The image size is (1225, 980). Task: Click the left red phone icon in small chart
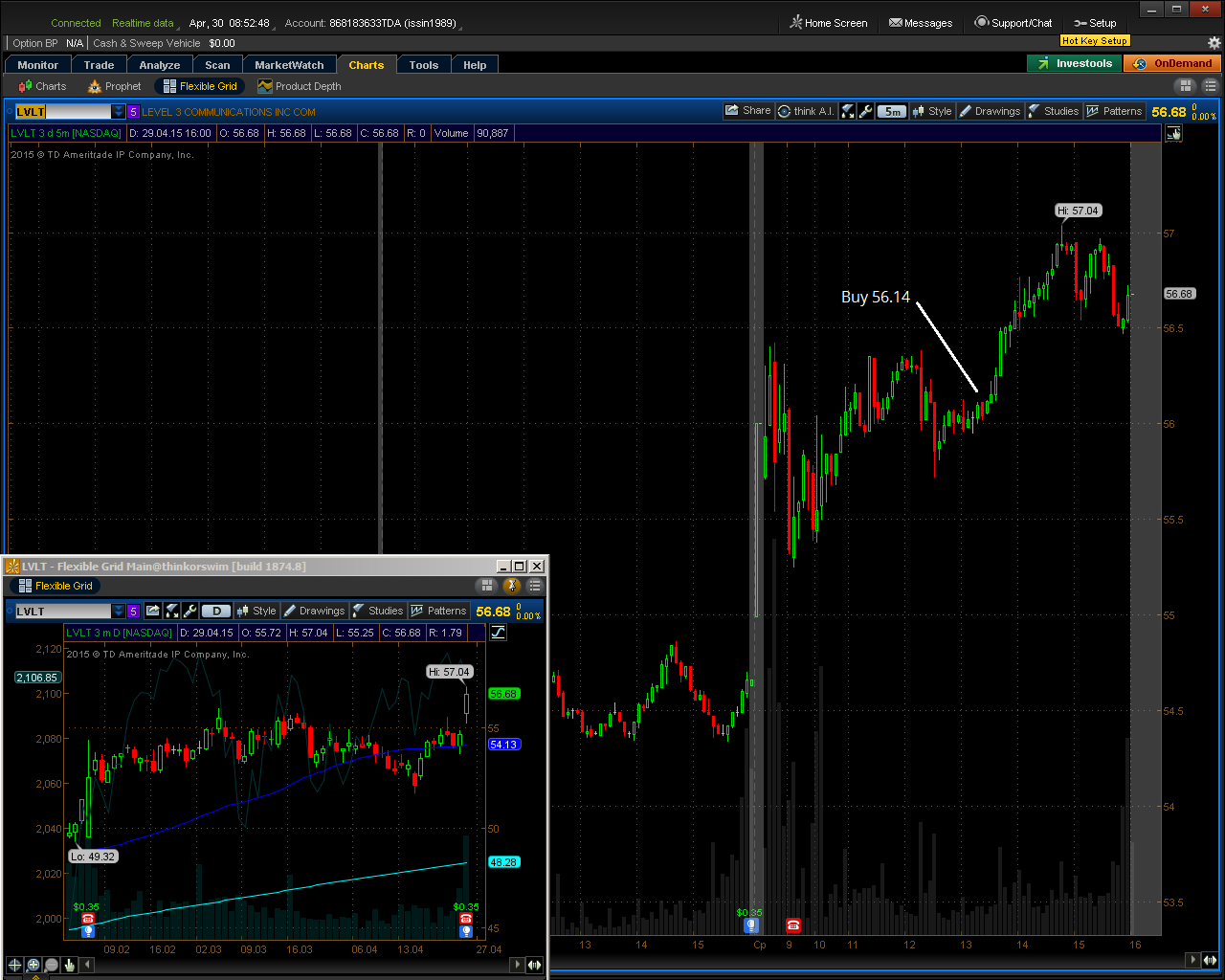click(x=88, y=919)
